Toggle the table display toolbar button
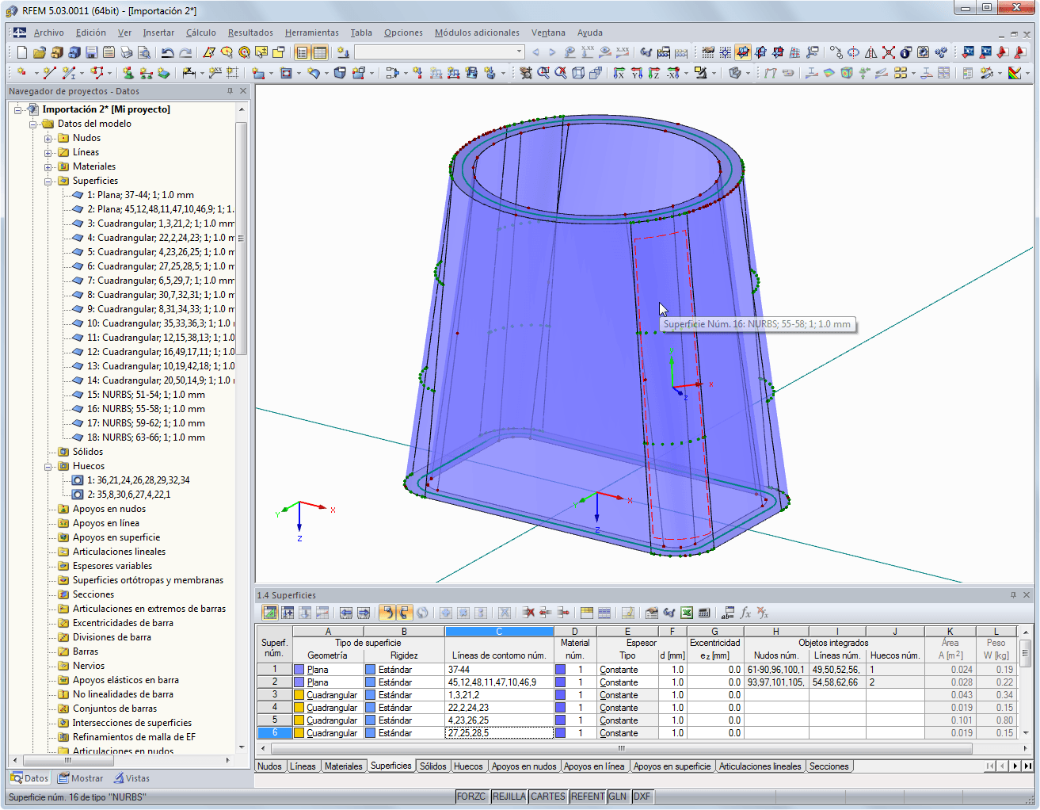This screenshot has width=1040, height=810. [x=320, y=52]
